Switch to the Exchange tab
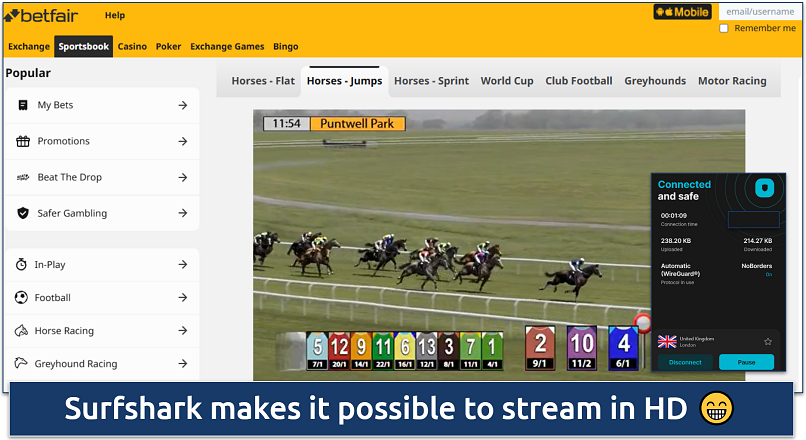806x440 pixels. point(29,46)
